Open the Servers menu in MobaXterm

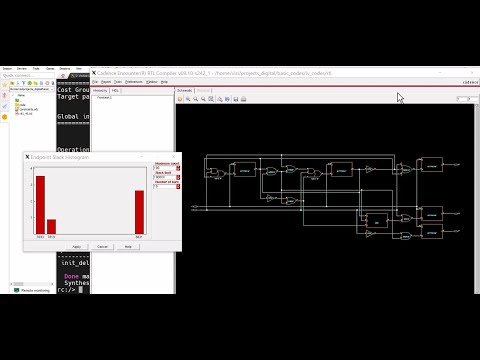tap(22, 69)
